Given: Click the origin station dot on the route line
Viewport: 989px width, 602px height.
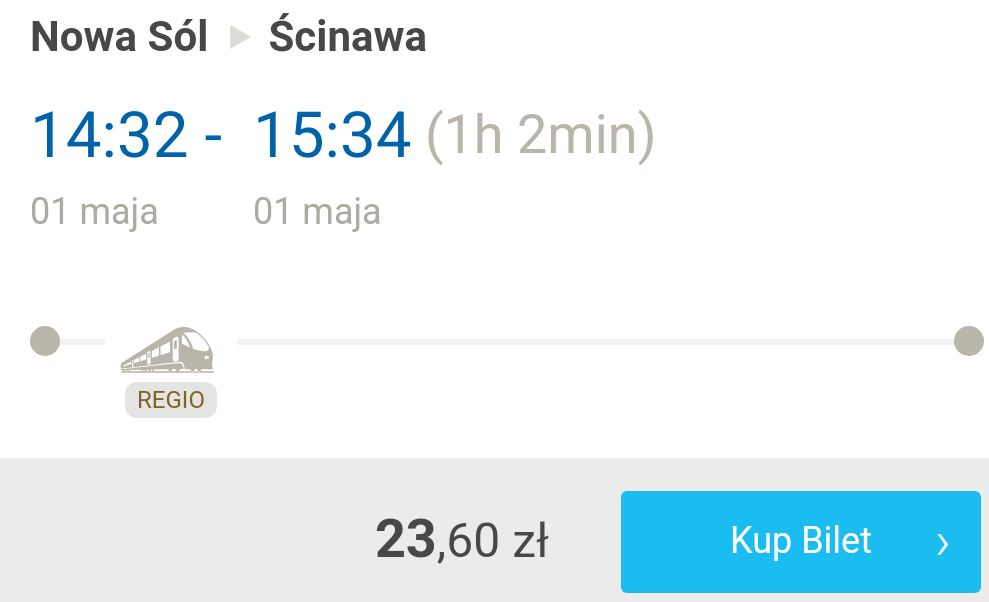Looking at the screenshot, I should [x=45, y=341].
